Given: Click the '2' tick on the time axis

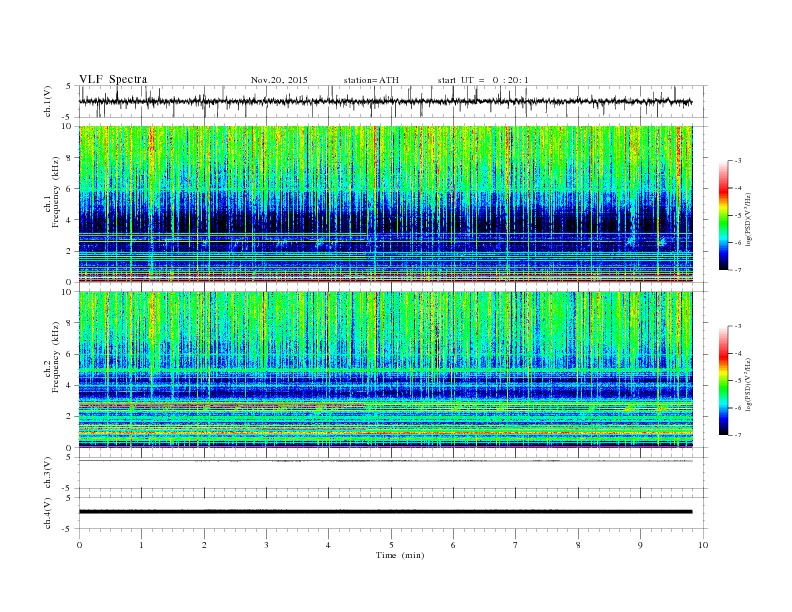Looking at the screenshot, I should point(204,545).
